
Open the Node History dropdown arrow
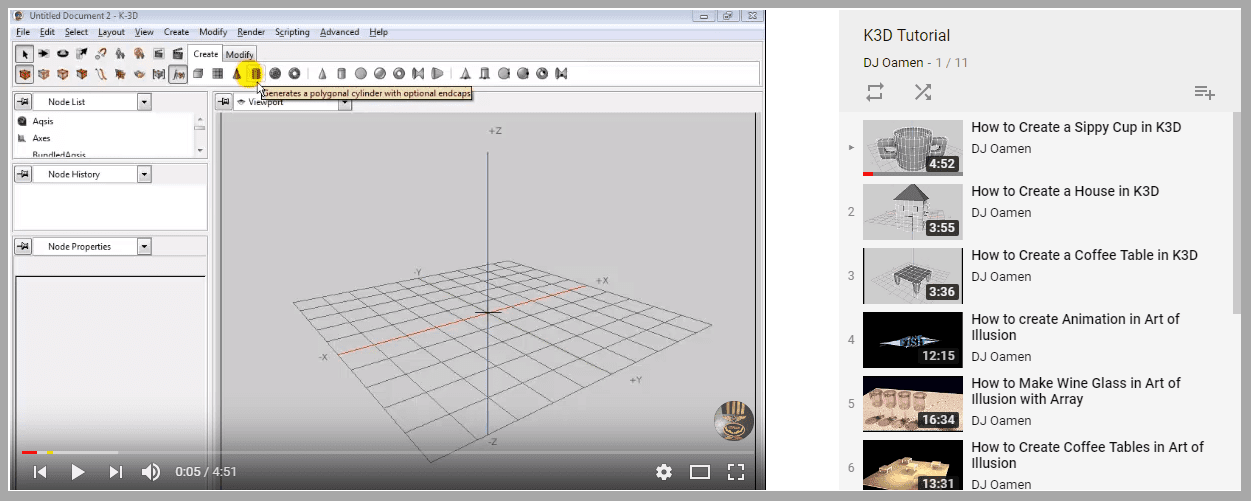click(143, 174)
